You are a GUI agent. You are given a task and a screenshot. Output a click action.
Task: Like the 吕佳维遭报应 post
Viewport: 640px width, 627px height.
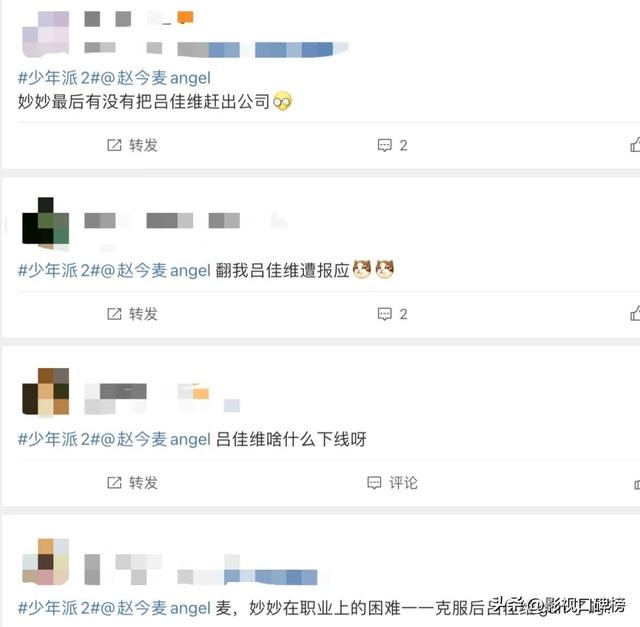pos(635,314)
